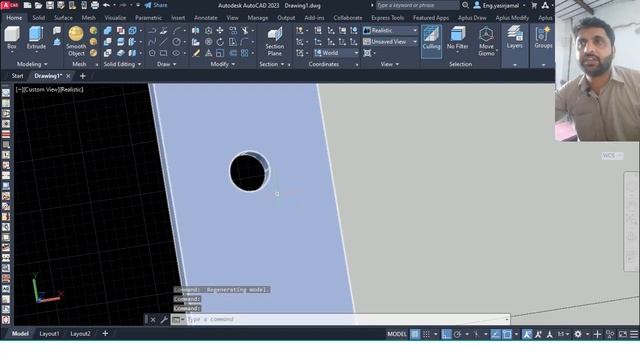Toggle 2D object snap in status bar
Screen dimensions: 640x360
pyautogui.click(x=507, y=334)
